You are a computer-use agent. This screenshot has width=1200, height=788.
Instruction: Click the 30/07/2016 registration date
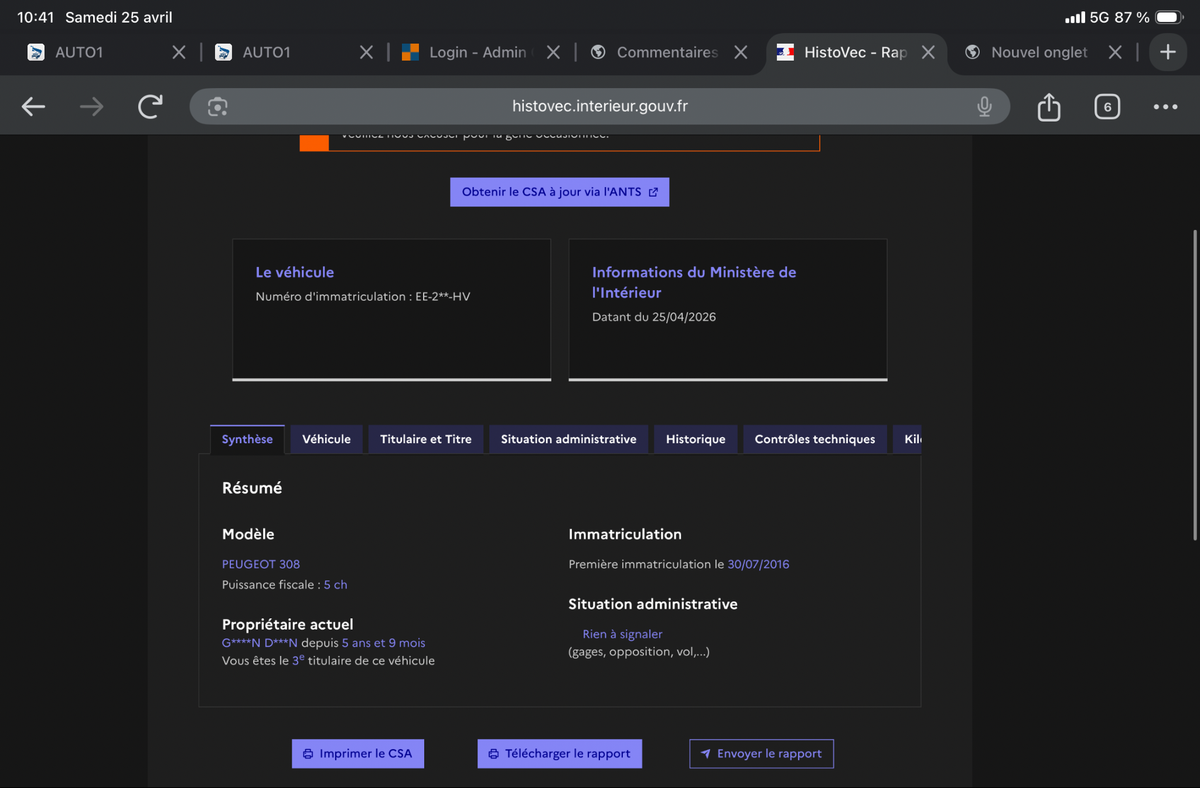(758, 564)
